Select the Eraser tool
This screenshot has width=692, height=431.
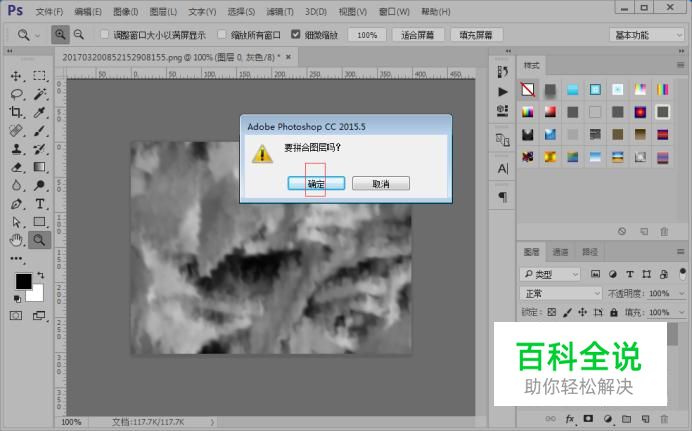coord(16,167)
